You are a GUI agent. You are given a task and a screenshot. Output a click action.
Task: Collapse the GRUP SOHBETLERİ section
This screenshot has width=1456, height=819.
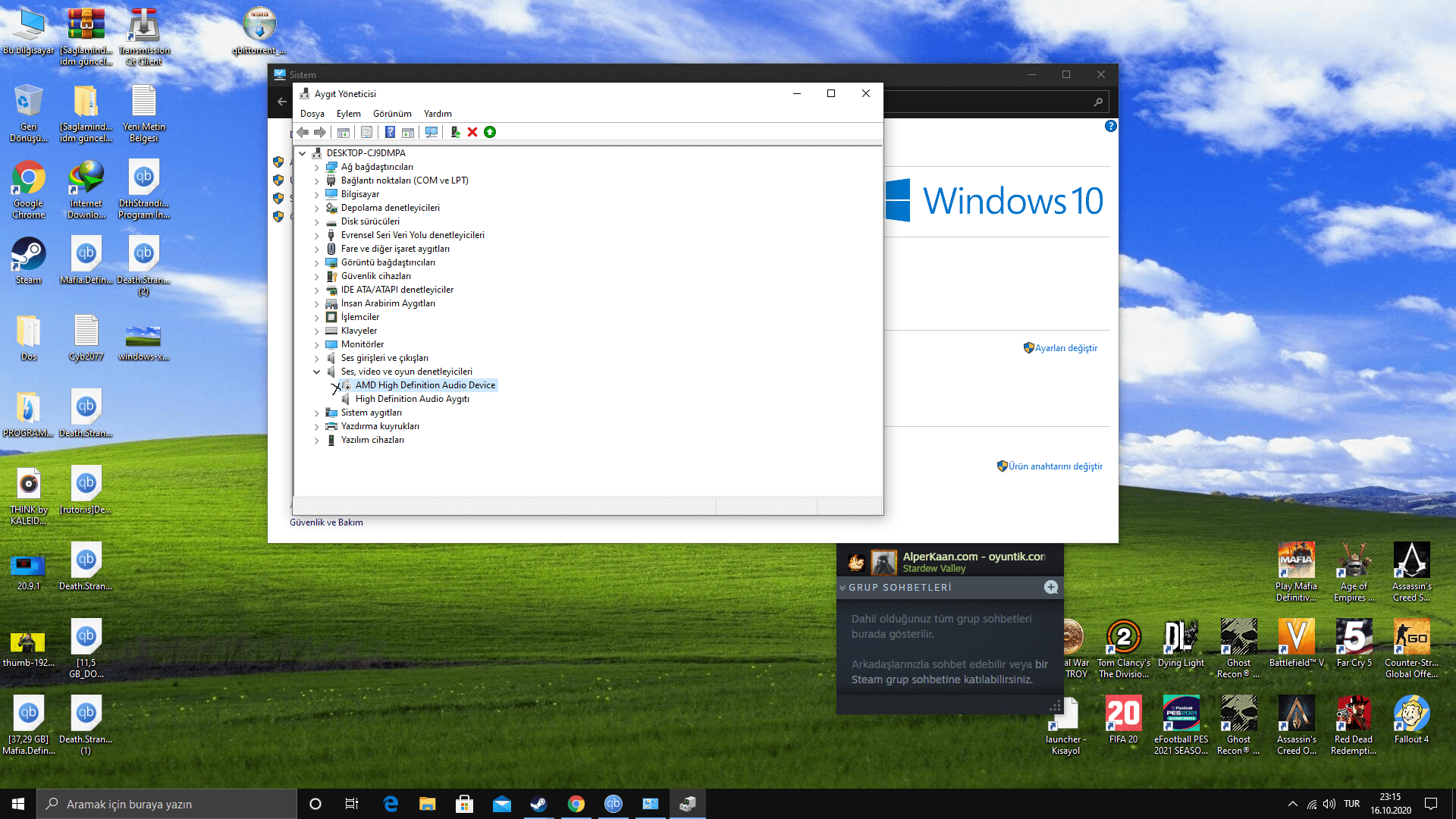coord(843,588)
